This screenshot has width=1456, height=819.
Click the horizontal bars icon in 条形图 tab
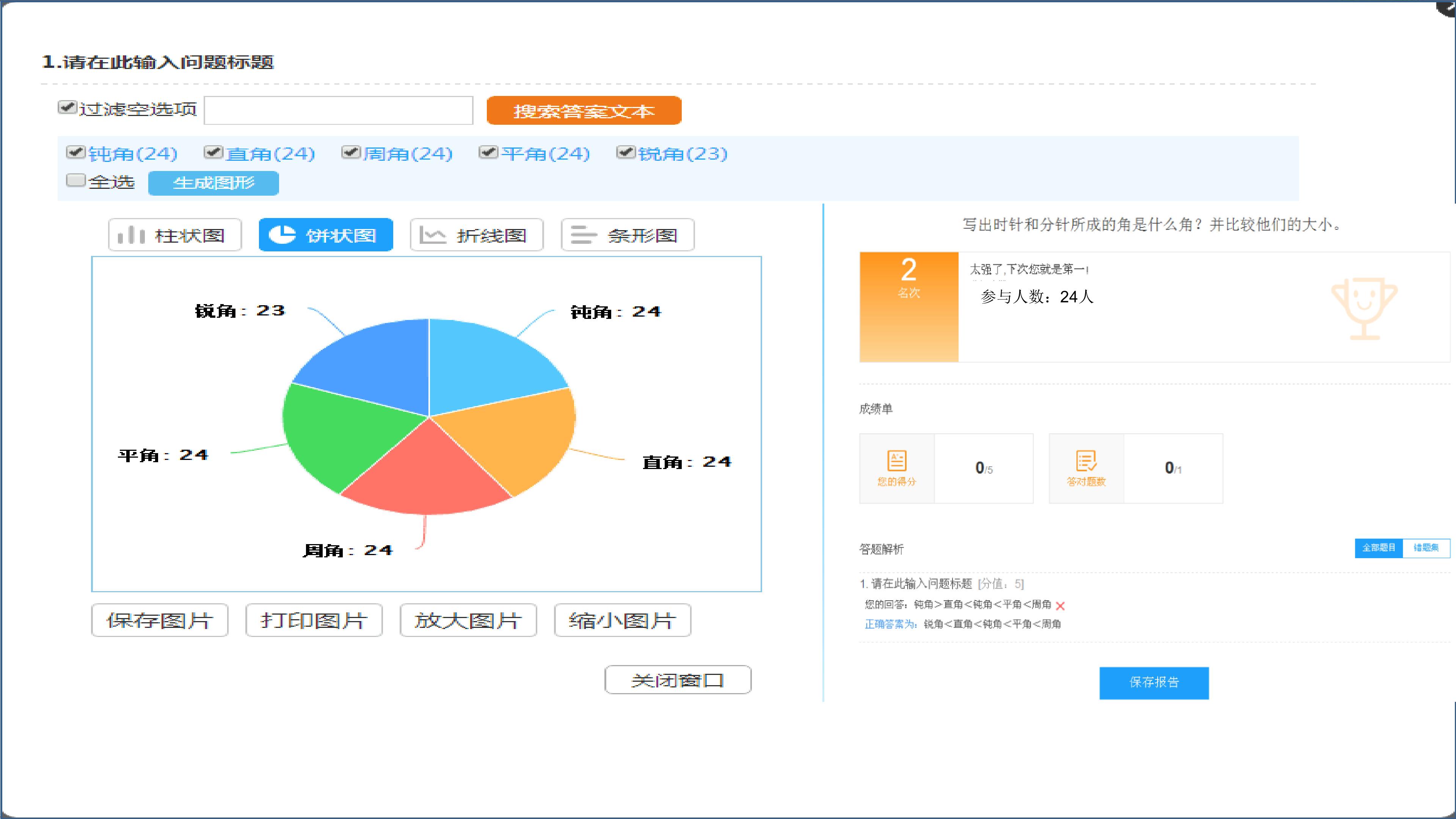[x=583, y=235]
